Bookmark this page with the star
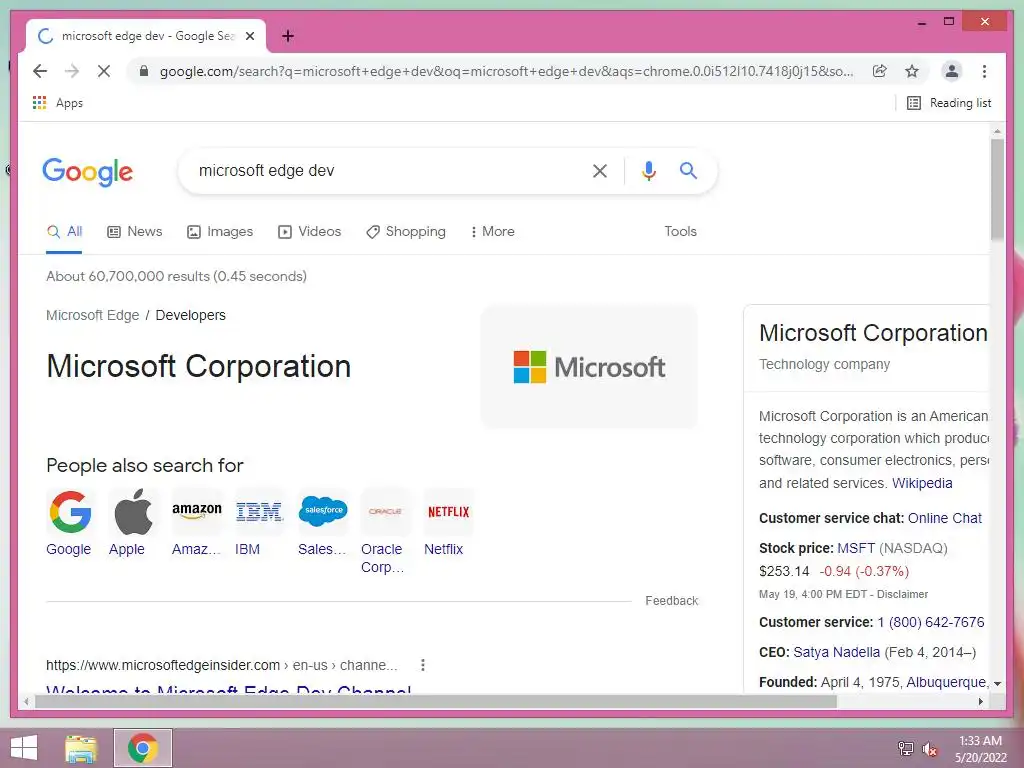1024x768 pixels. click(912, 71)
